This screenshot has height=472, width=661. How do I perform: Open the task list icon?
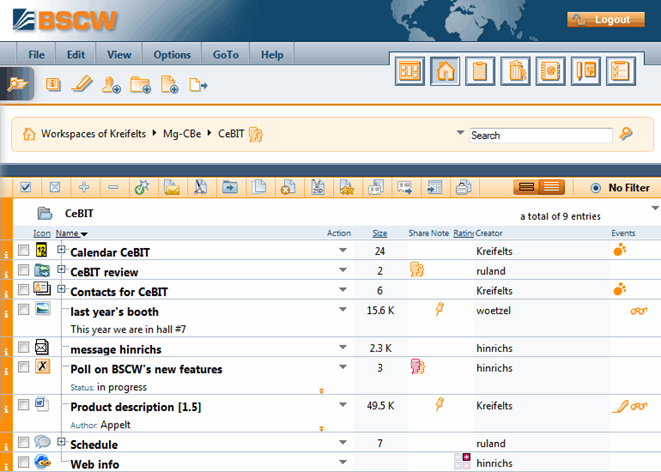pos(621,71)
